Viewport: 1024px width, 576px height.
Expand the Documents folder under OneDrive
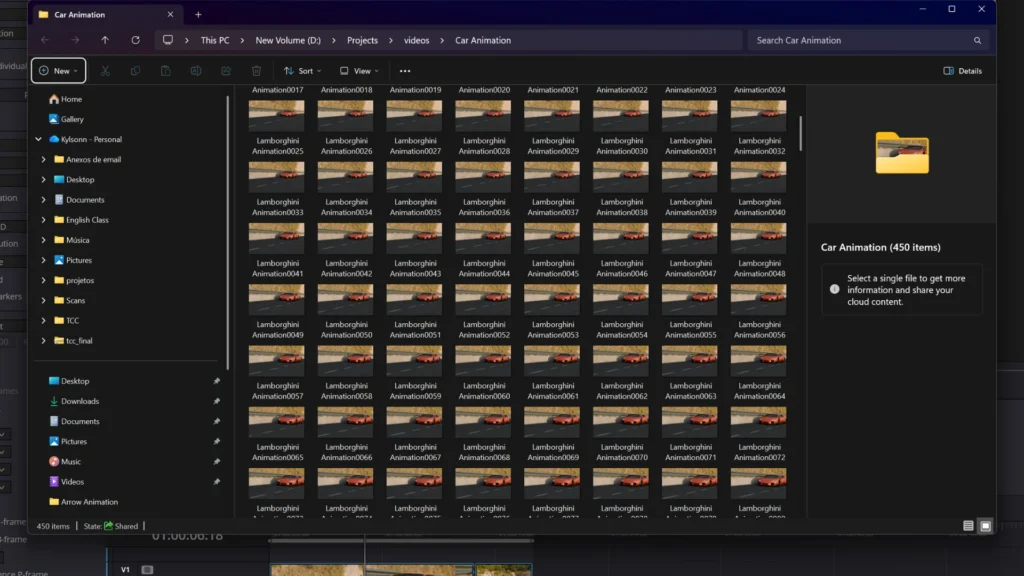pyautogui.click(x=44, y=200)
